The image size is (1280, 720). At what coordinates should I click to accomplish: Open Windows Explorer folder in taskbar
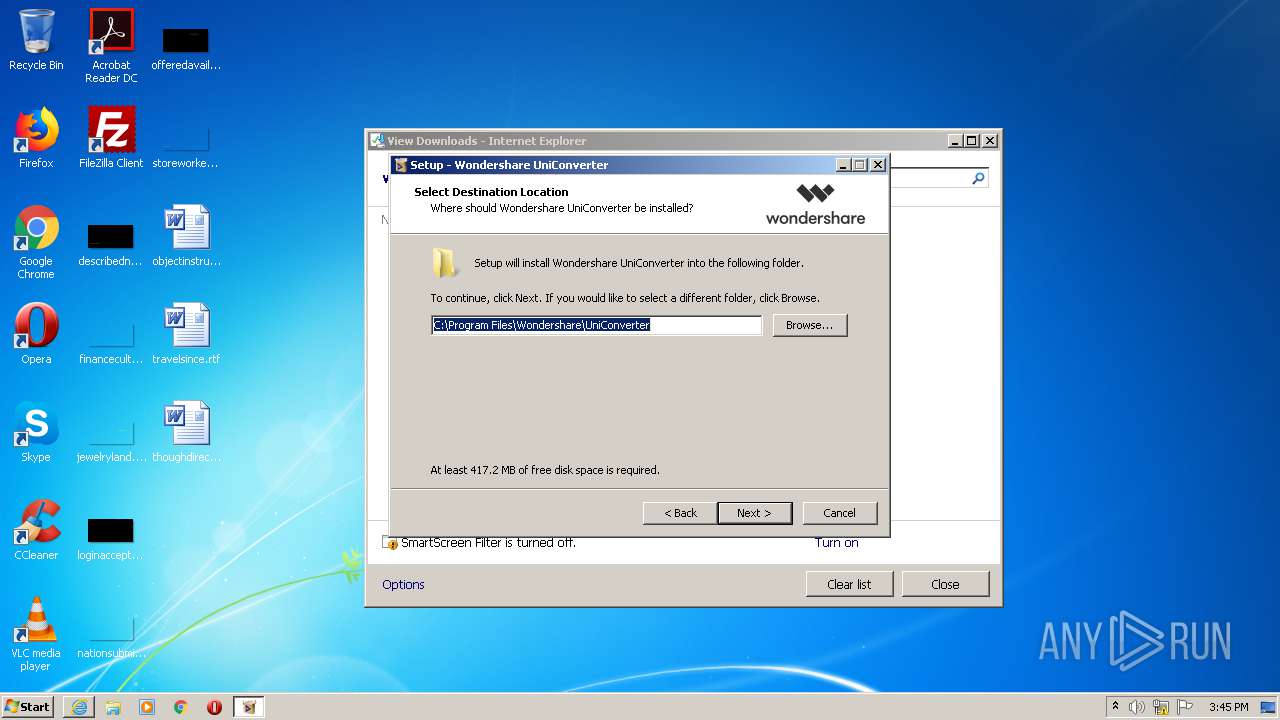click(113, 707)
